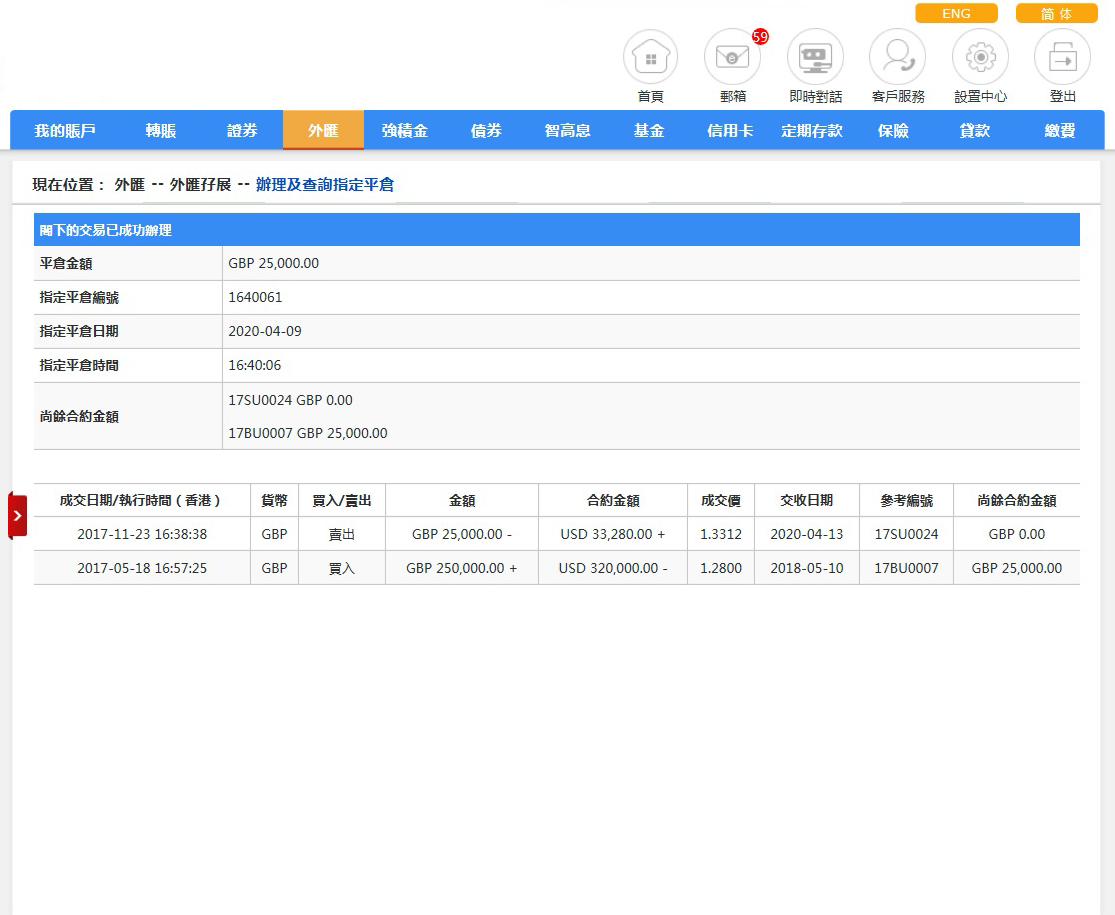Switch language to ENG
This screenshot has width=1115, height=915.
click(956, 14)
